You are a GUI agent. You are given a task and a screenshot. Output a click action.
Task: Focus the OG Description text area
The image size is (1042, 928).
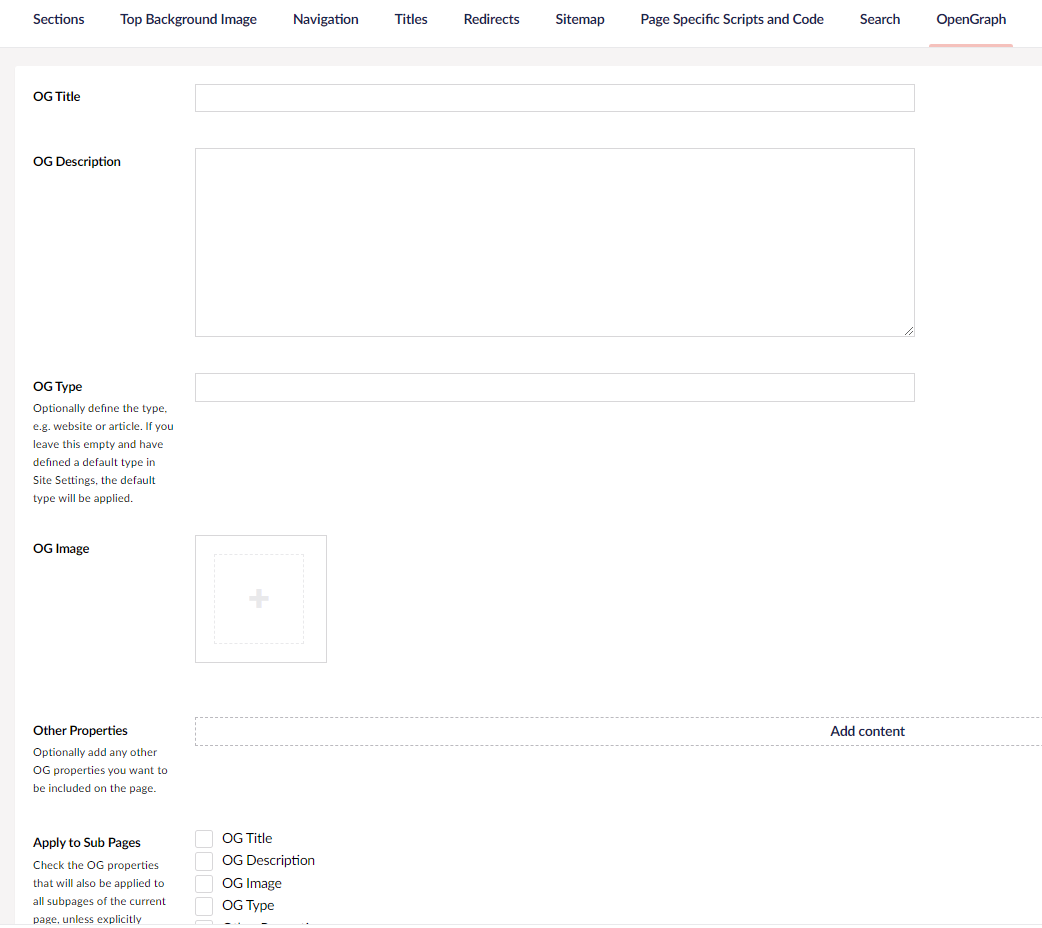coord(554,242)
